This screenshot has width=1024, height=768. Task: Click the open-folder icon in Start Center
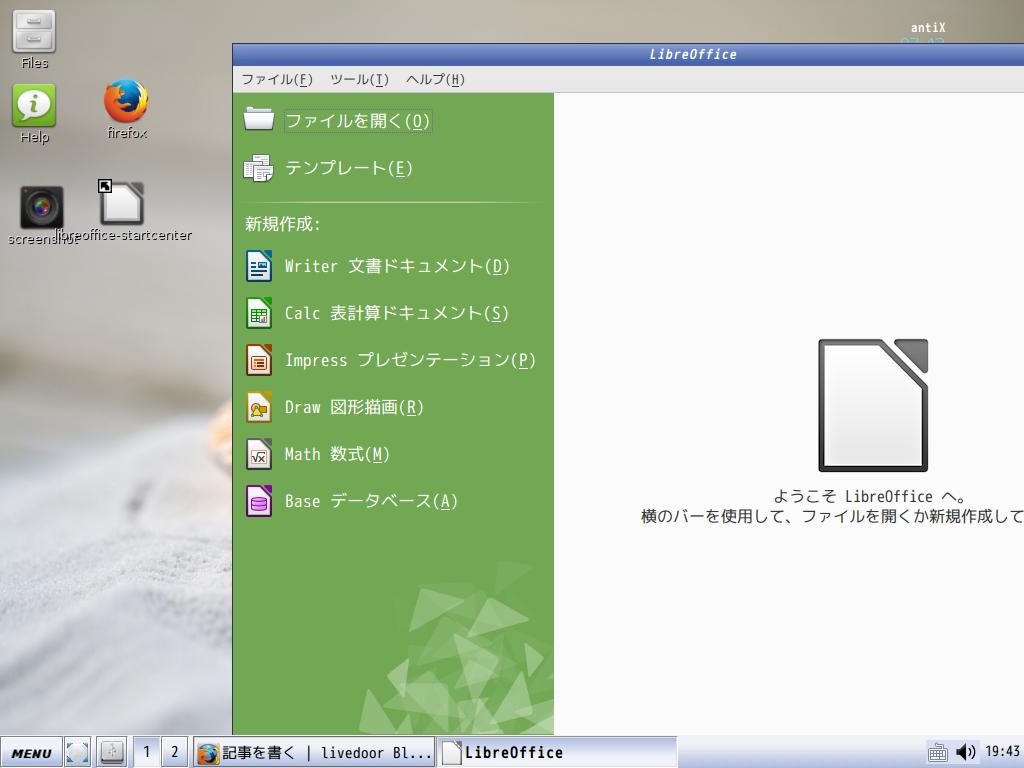click(x=259, y=120)
